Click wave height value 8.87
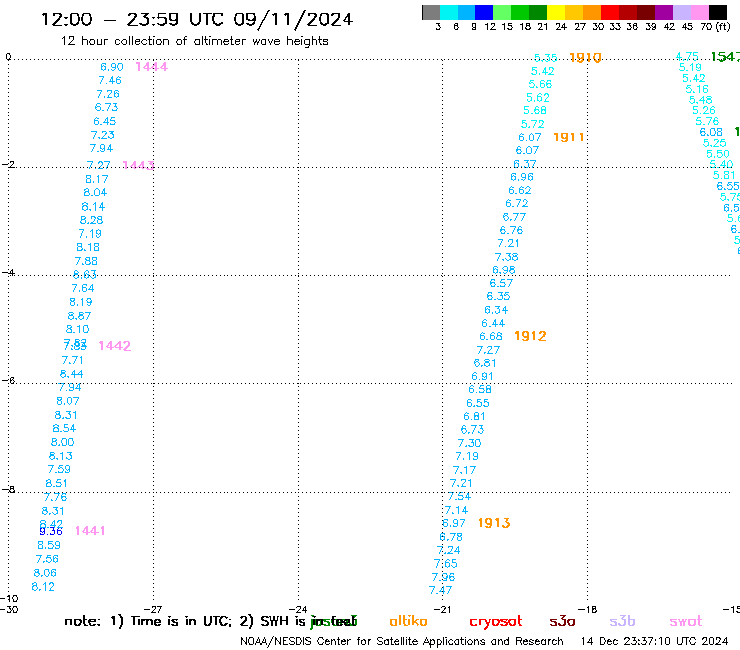Screen dimensions: 740x650 point(79,316)
